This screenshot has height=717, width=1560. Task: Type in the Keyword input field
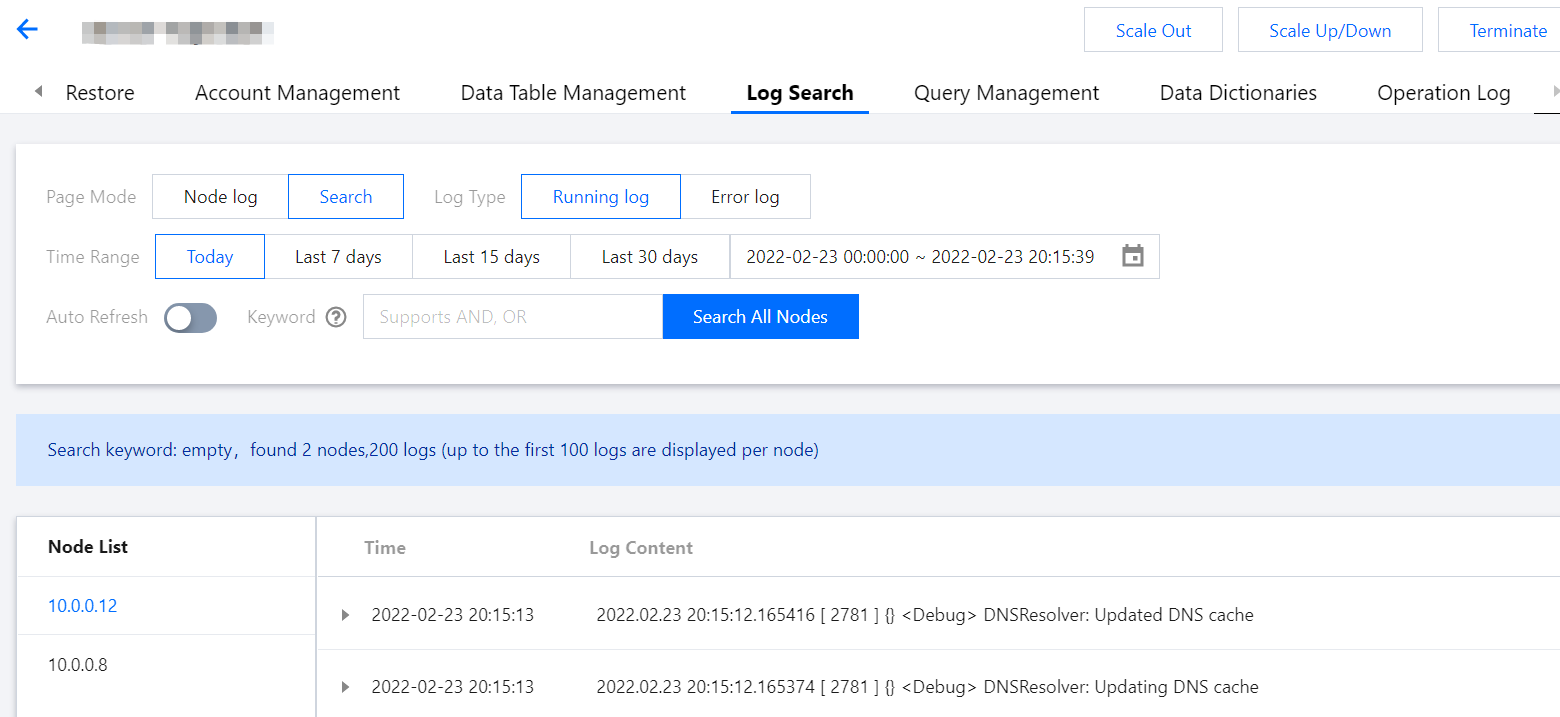(512, 317)
